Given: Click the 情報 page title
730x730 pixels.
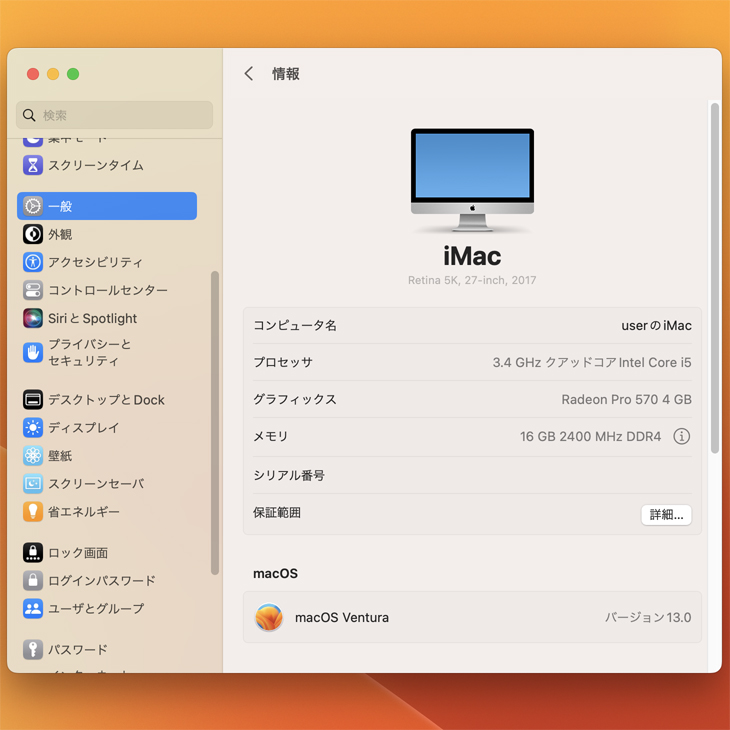Looking at the screenshot, I should tap(286, 74).
